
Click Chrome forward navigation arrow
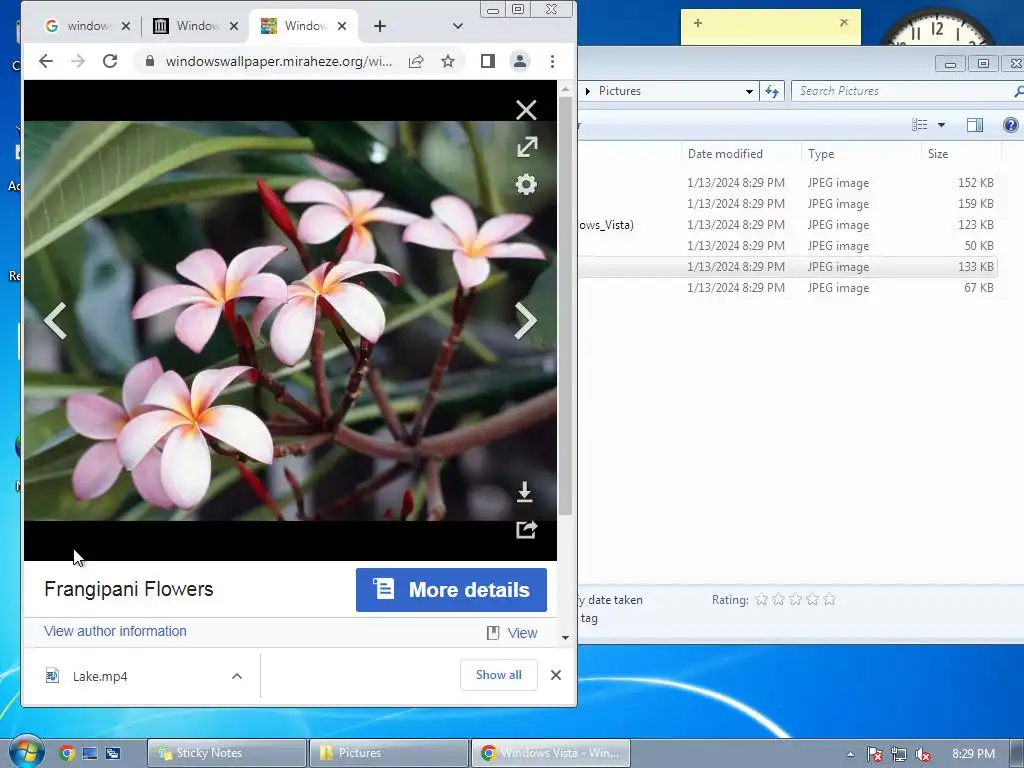[78, 61]
